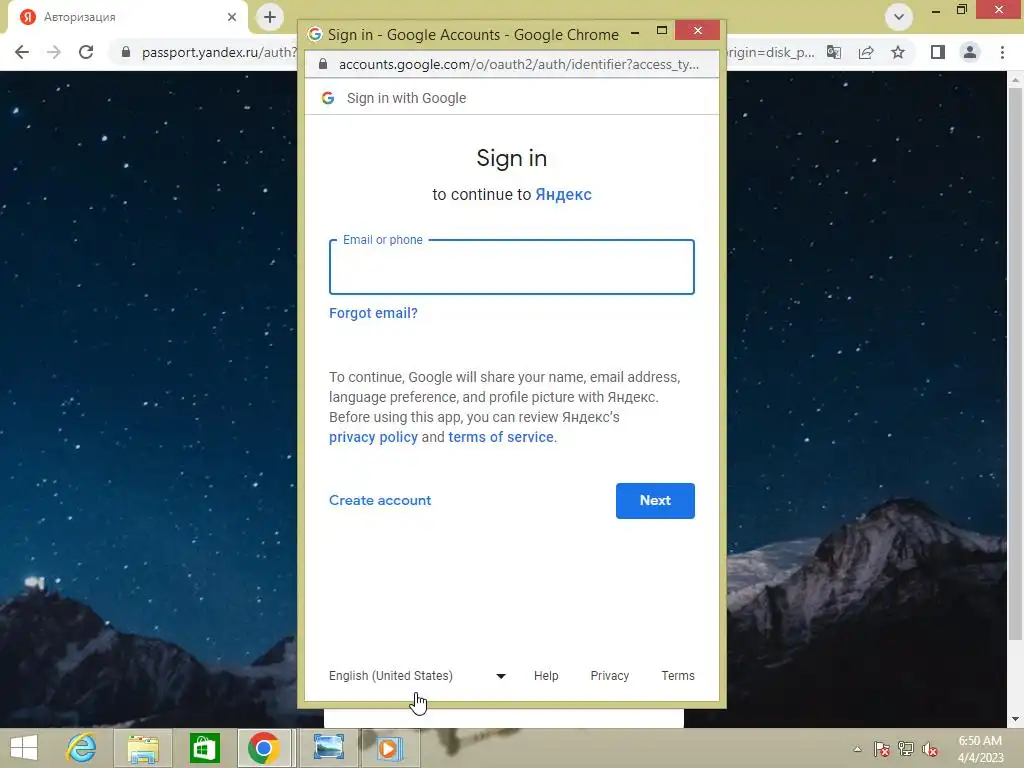
Task: Open the terms of service link
Action: click(501, 437)
